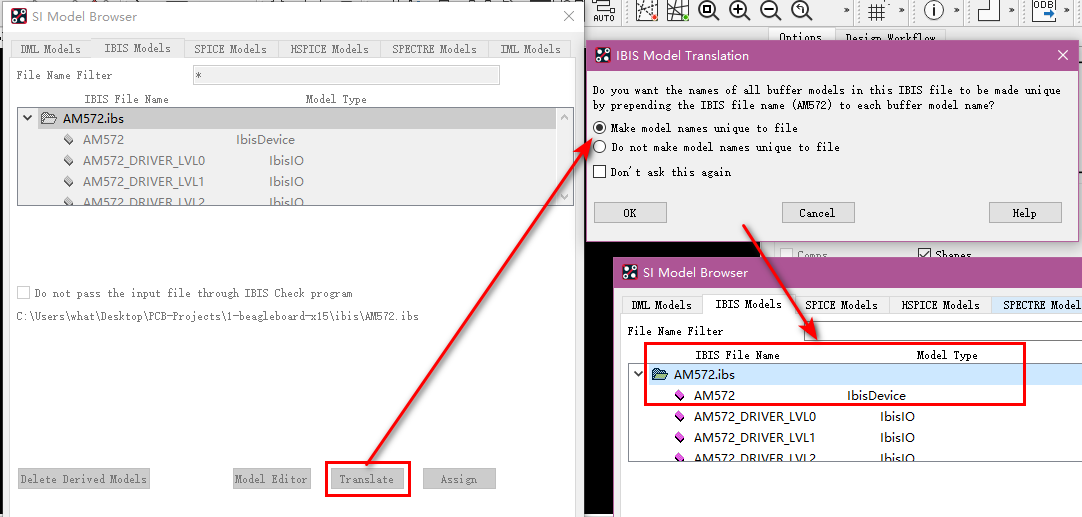
Task: Click pink model icon beside AM572 IbisDevice
Action: pyautogui.click(x=680, y=396)
